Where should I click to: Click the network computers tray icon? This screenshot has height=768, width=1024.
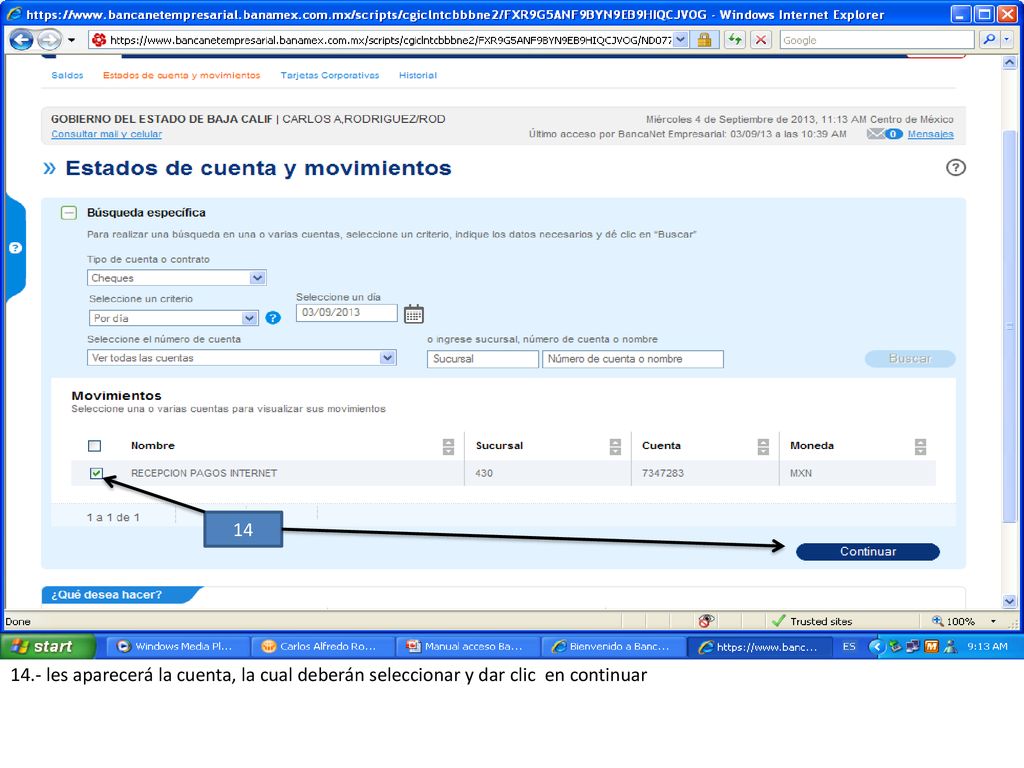coord(912,646)
